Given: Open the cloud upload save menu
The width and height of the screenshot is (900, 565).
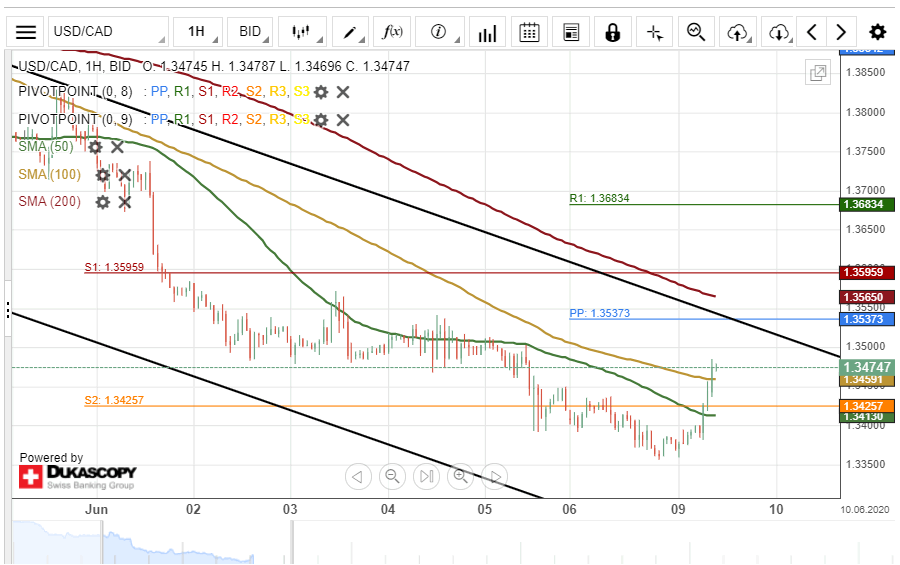Looking at the screenshot, I should click(x=738, y=32).
